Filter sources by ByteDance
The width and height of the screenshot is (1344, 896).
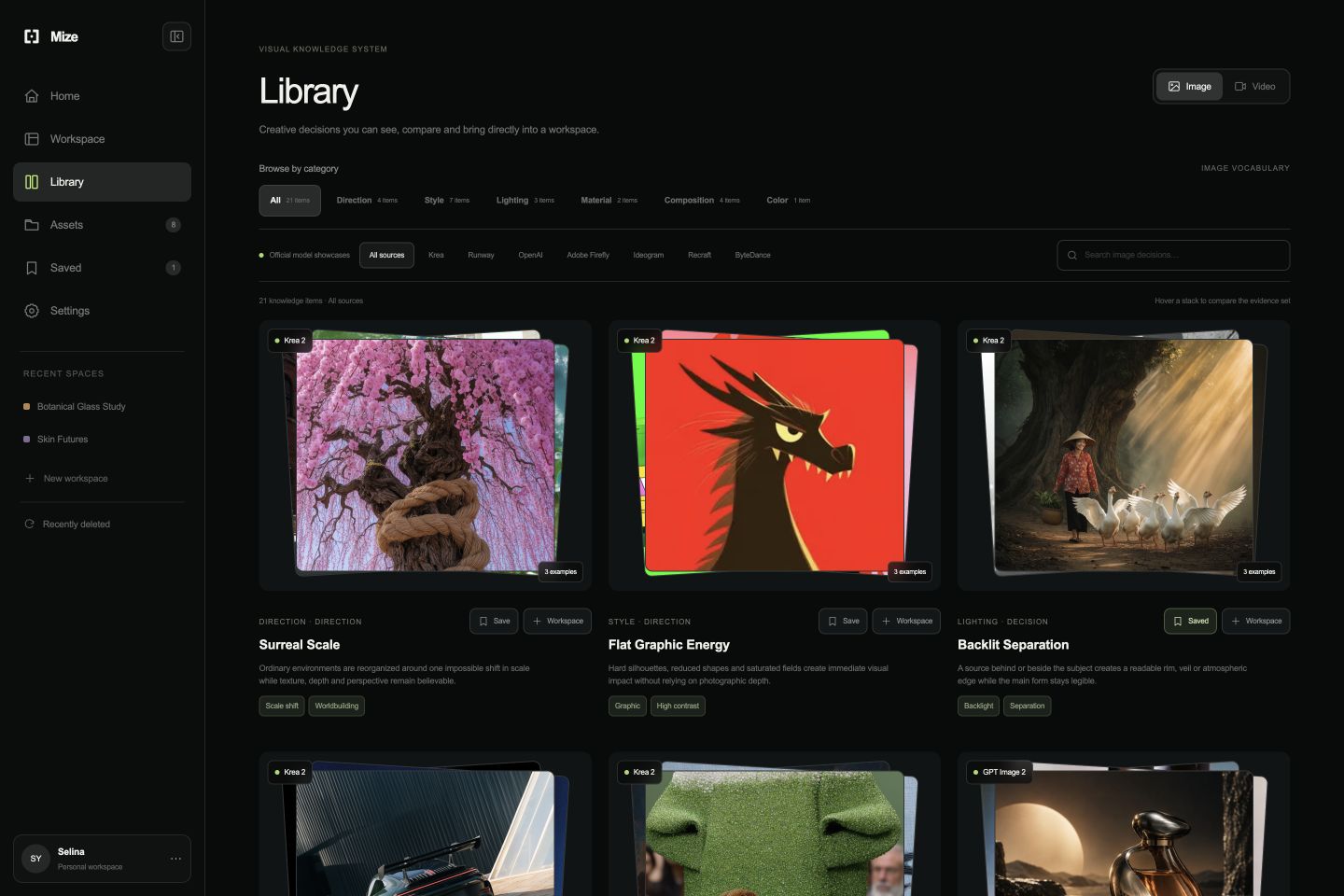(x=752, y=255)
